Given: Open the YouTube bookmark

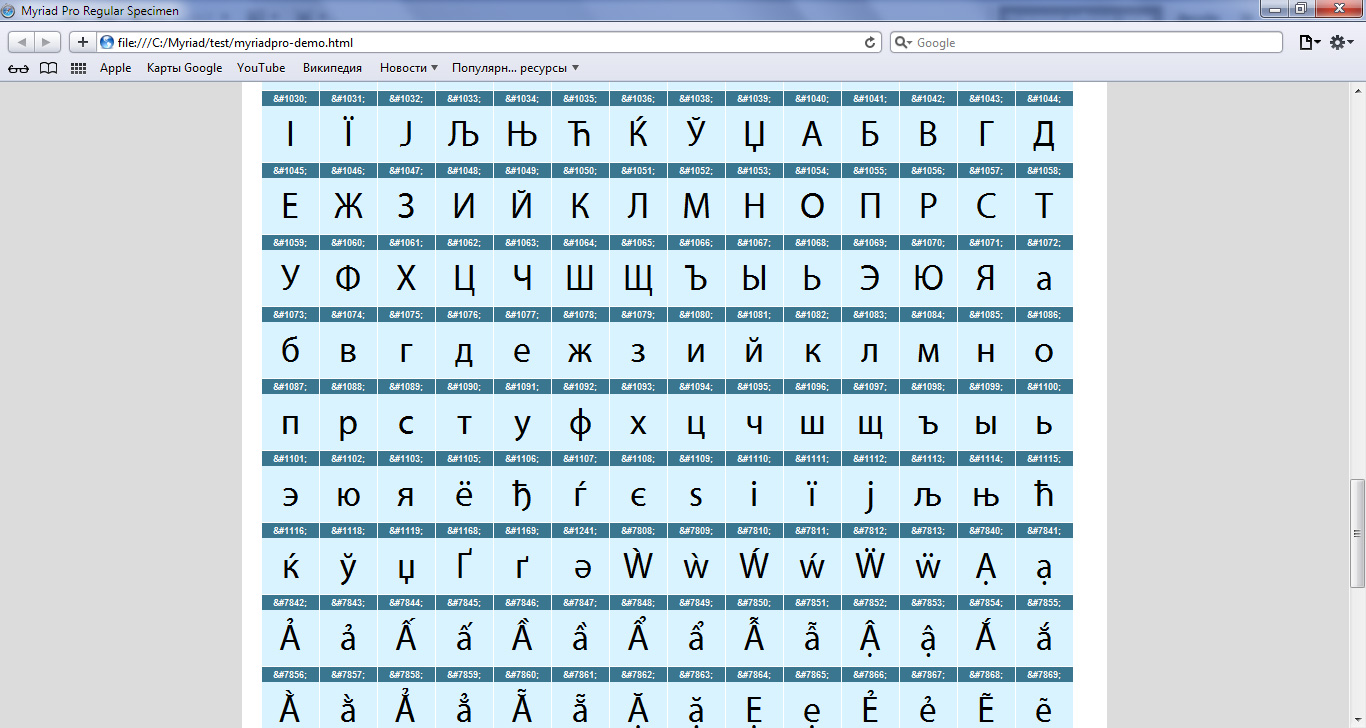Looking at the screenshot, I should pyautogui.click(x=261, y=68).
